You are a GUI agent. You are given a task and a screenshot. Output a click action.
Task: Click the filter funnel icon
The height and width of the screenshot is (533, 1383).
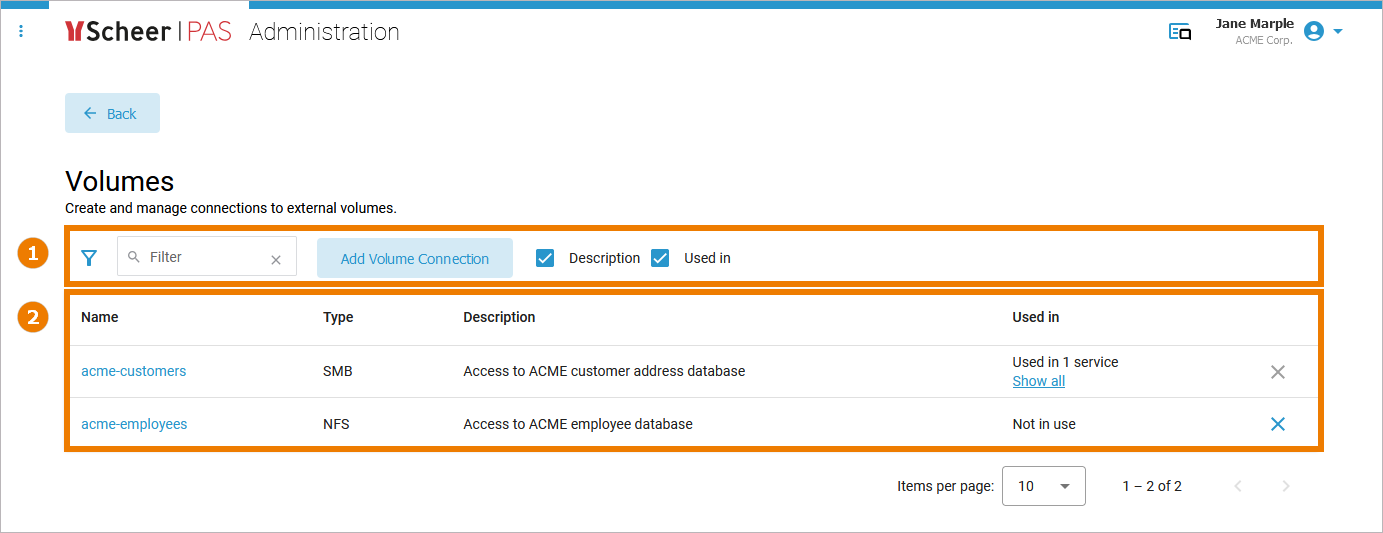pyautogui.click(x=89, y=258)
